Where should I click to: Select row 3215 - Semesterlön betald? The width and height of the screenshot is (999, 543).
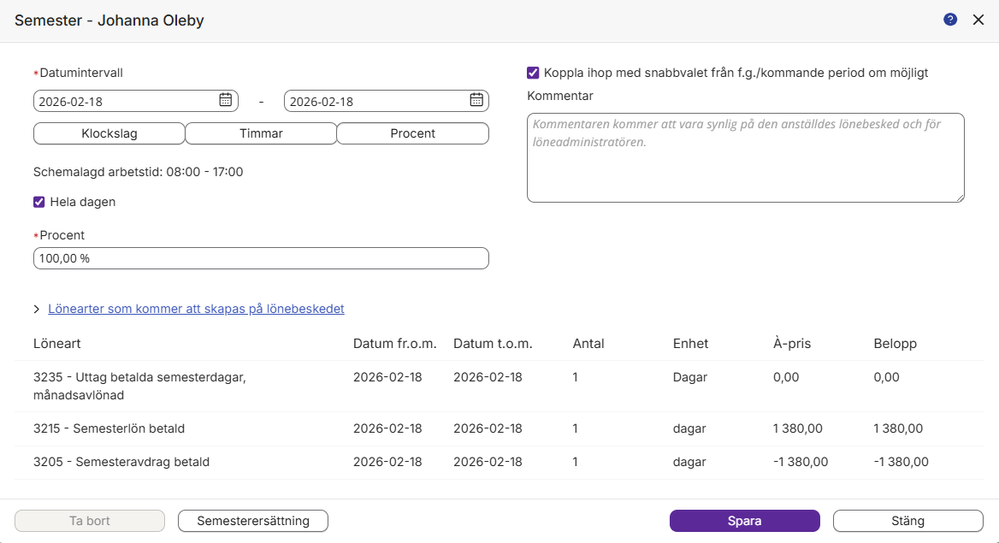(499, 428)
